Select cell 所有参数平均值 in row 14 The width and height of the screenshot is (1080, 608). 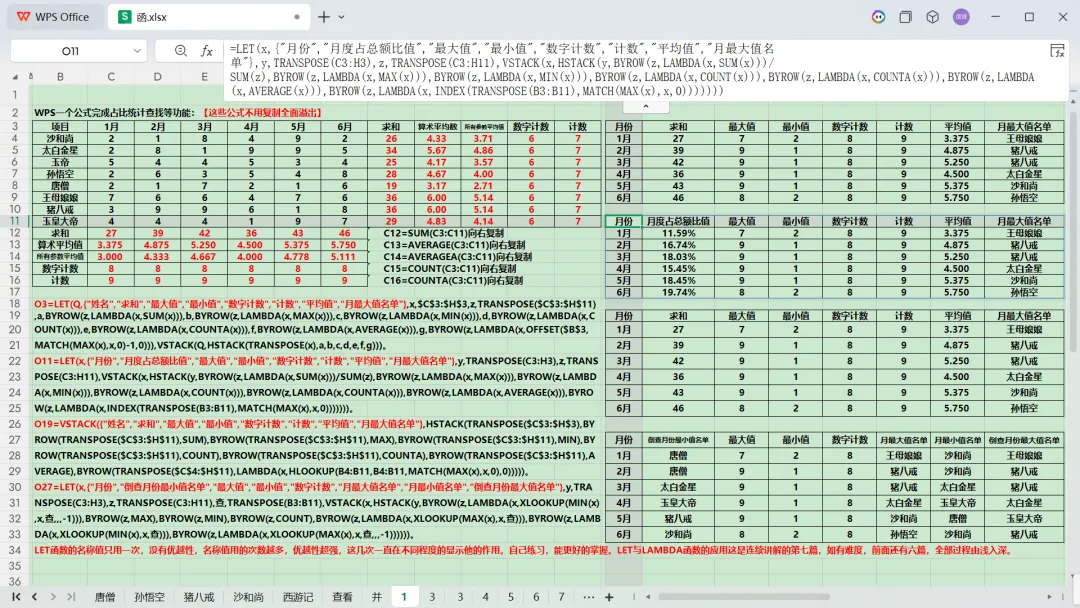(x=60, y=257)
